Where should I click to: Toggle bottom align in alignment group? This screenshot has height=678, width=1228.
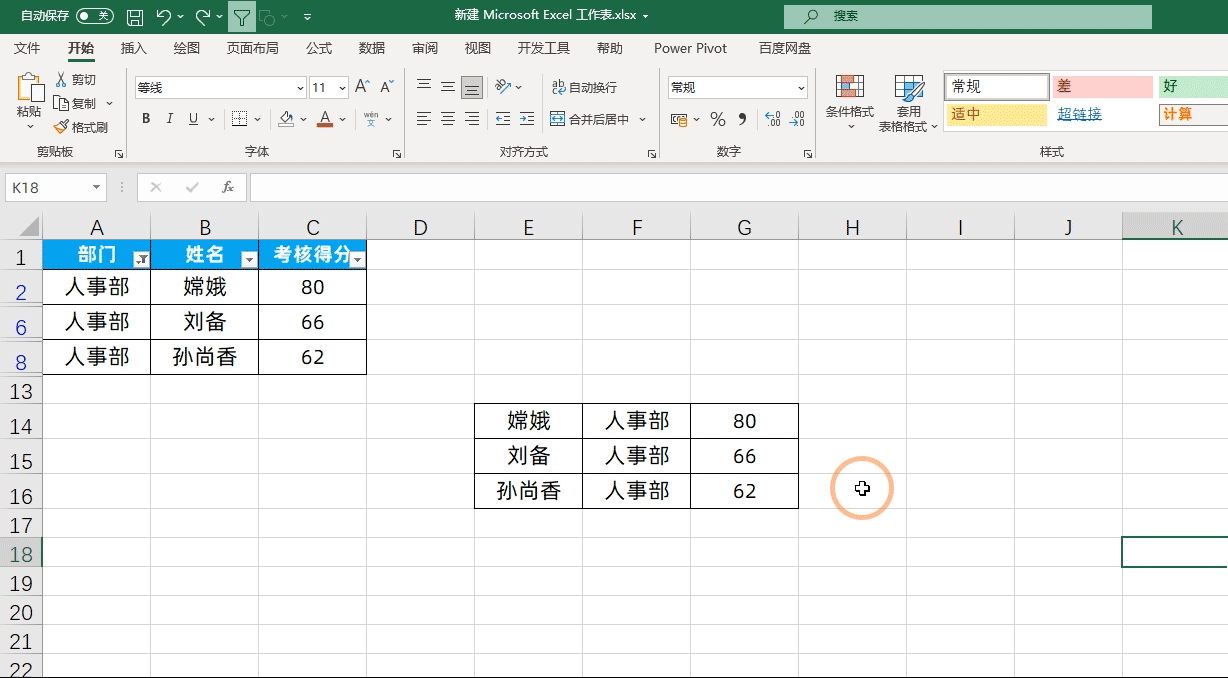click(x=472, y=87)
